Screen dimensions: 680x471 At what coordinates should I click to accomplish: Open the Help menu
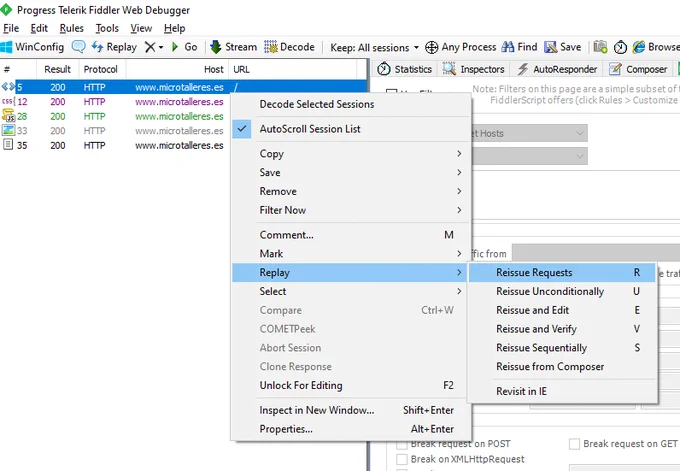174,28
